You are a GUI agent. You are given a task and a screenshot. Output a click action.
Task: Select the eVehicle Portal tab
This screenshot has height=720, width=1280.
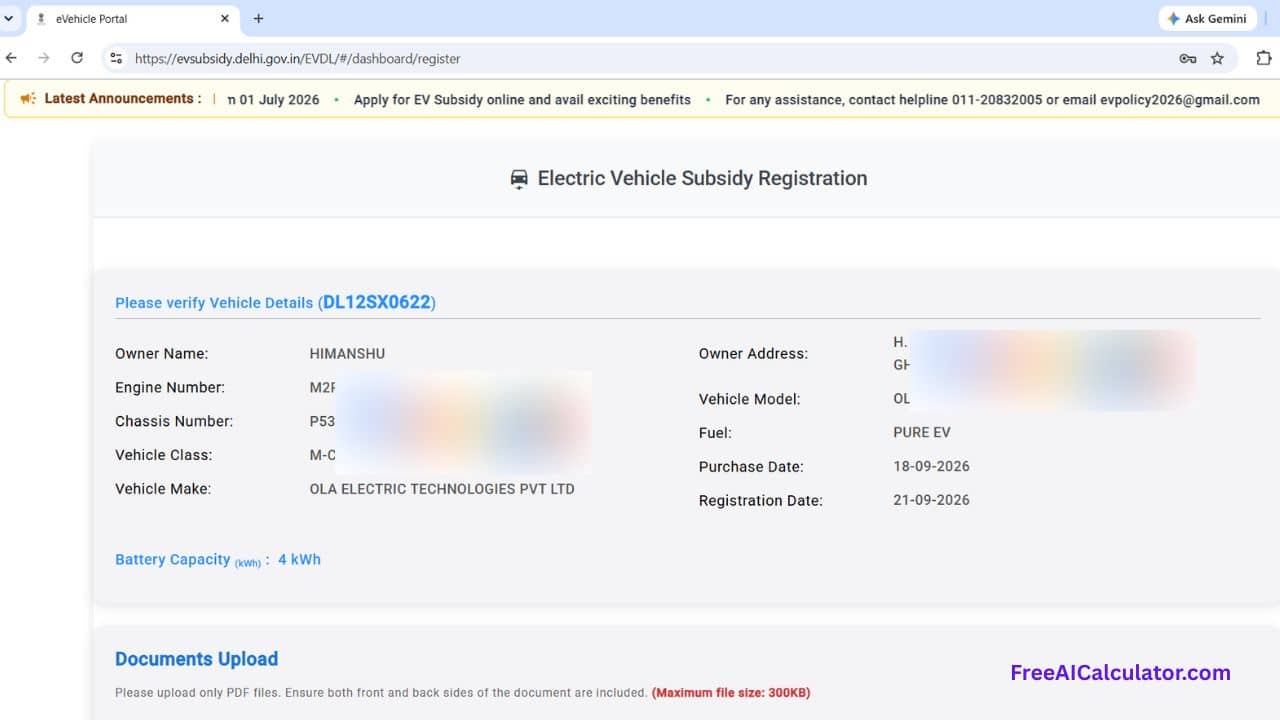coord(133,18)
